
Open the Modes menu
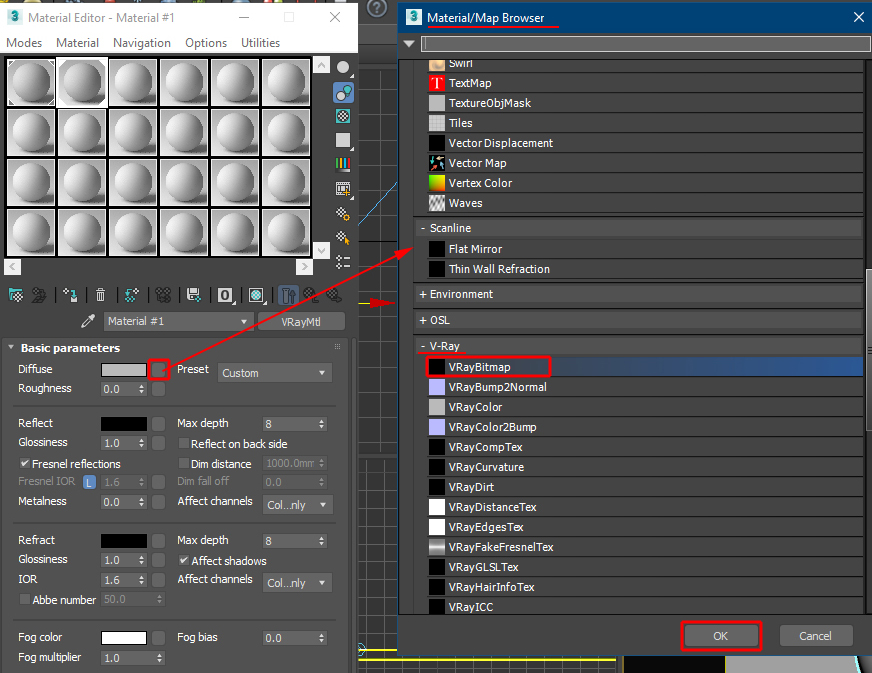[24, 43]
